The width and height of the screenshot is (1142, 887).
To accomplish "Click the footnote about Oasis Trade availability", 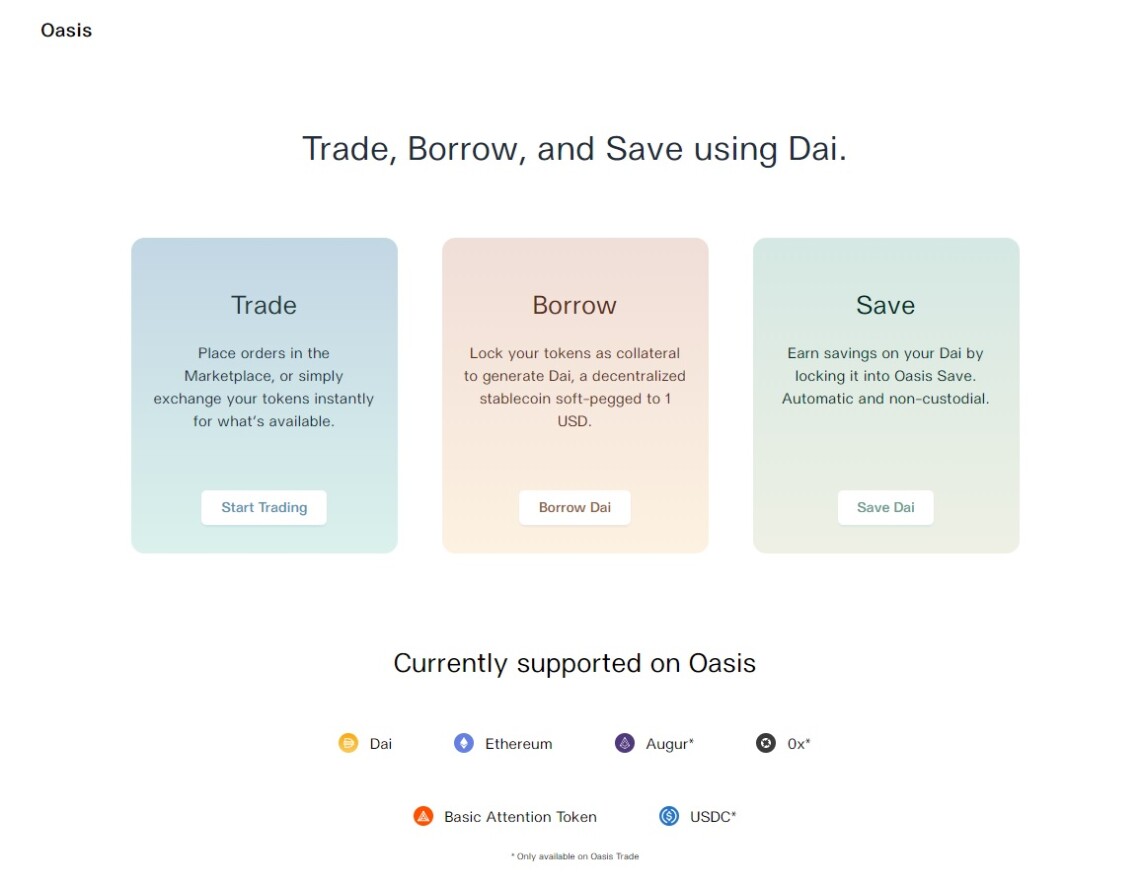I will point(574,856).
